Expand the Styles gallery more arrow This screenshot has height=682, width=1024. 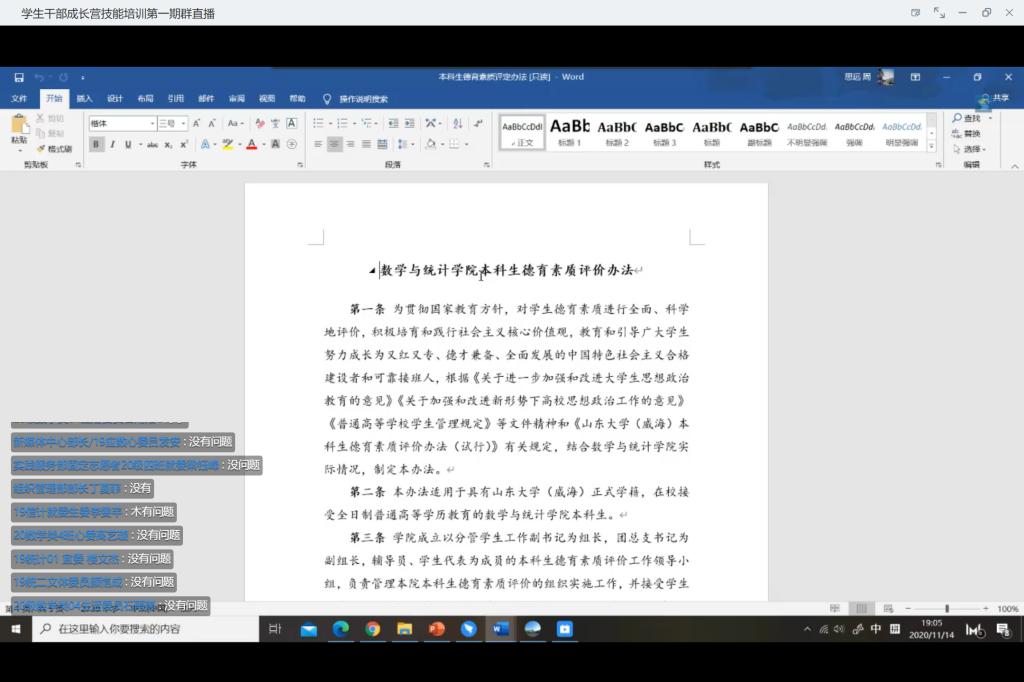coord(933,146)
